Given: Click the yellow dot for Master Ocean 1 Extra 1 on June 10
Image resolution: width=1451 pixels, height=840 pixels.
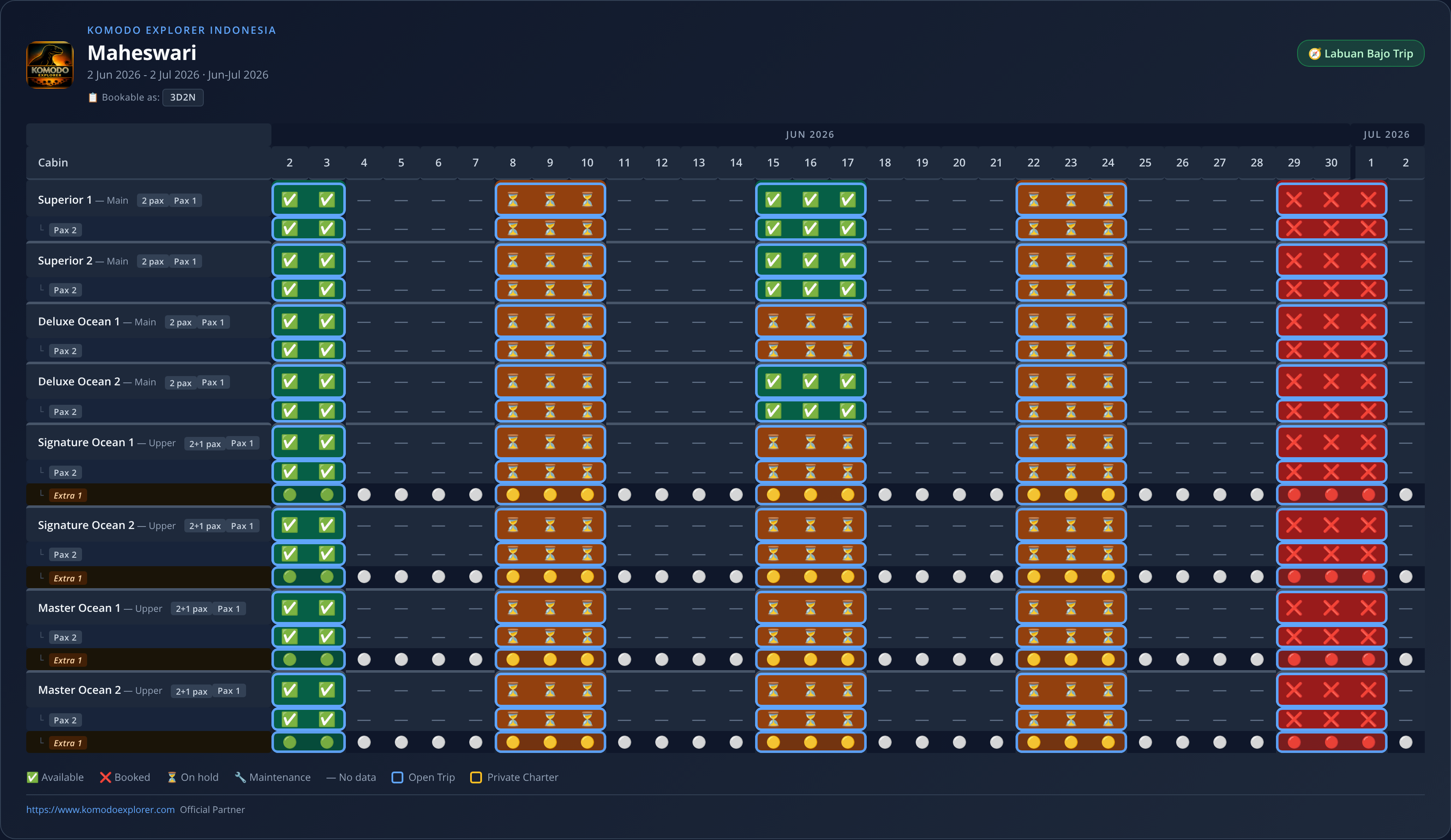Looking at the screenshot, I should (587, 659).
